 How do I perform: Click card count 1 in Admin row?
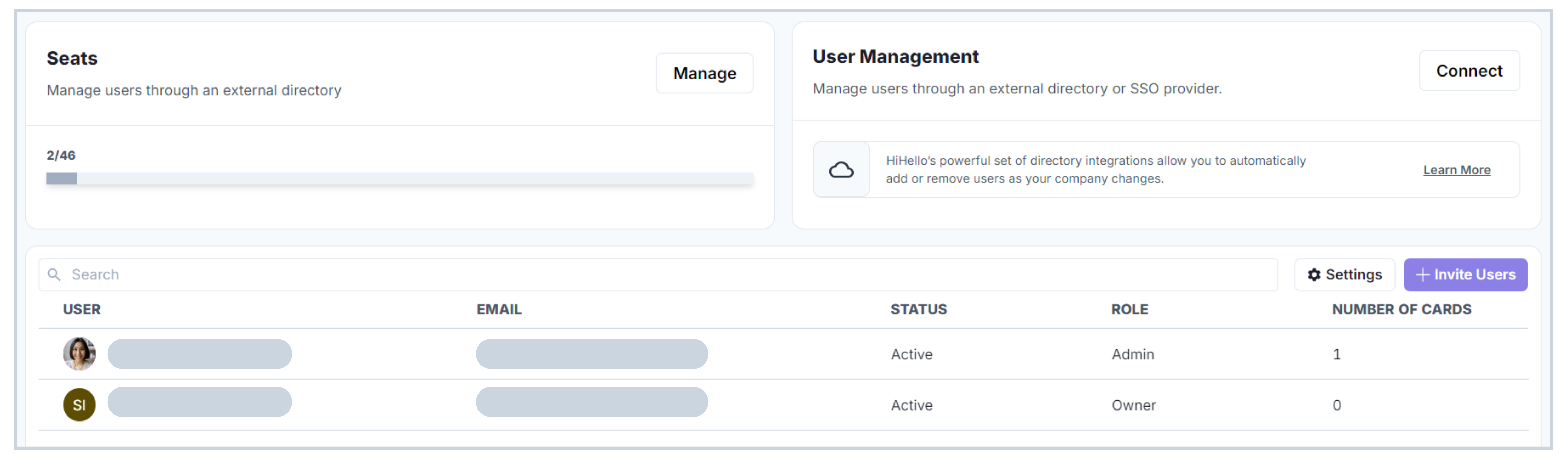tap(1337, 354)
